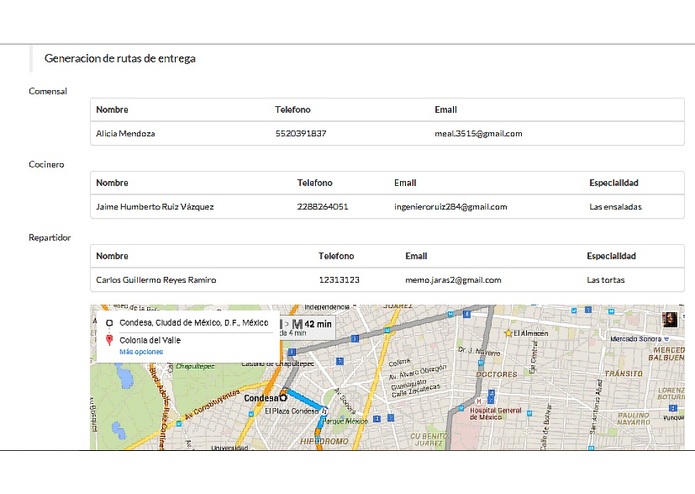Click the phone number 12313123
This screenshot has width=695, height=494.
[x=339, y=280]
